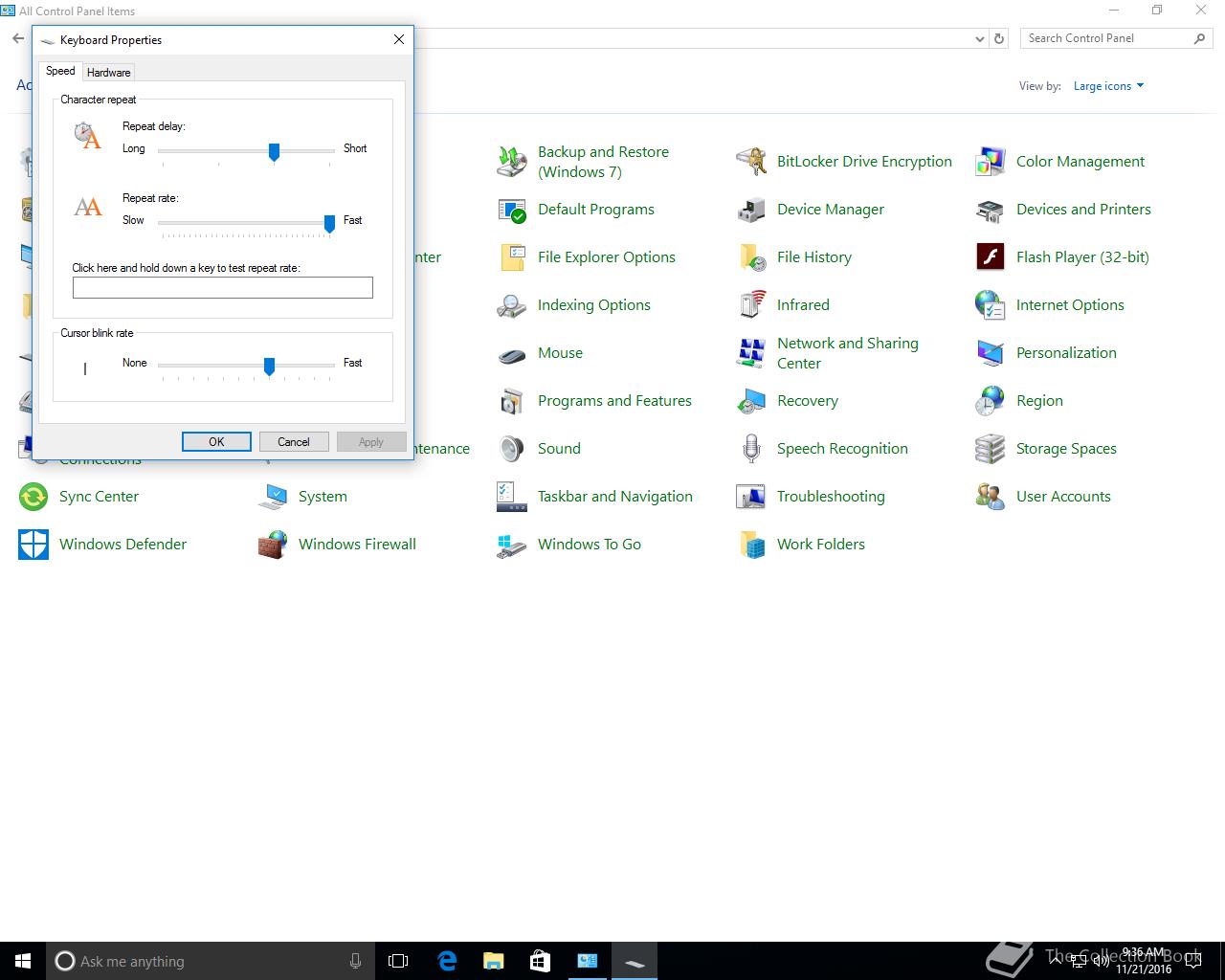Click Cancel in Keyboard Properties

coord(294,441)
